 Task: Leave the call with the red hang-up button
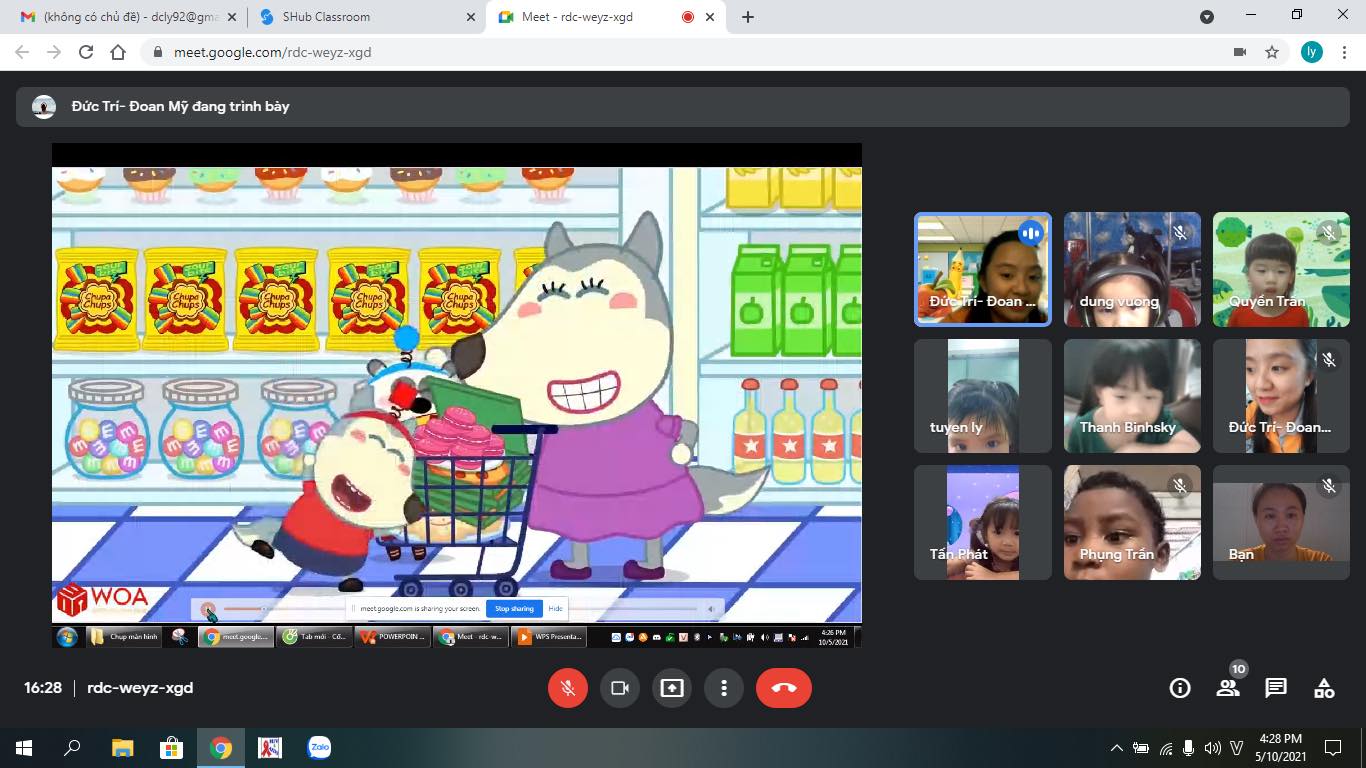pos(784,688)
